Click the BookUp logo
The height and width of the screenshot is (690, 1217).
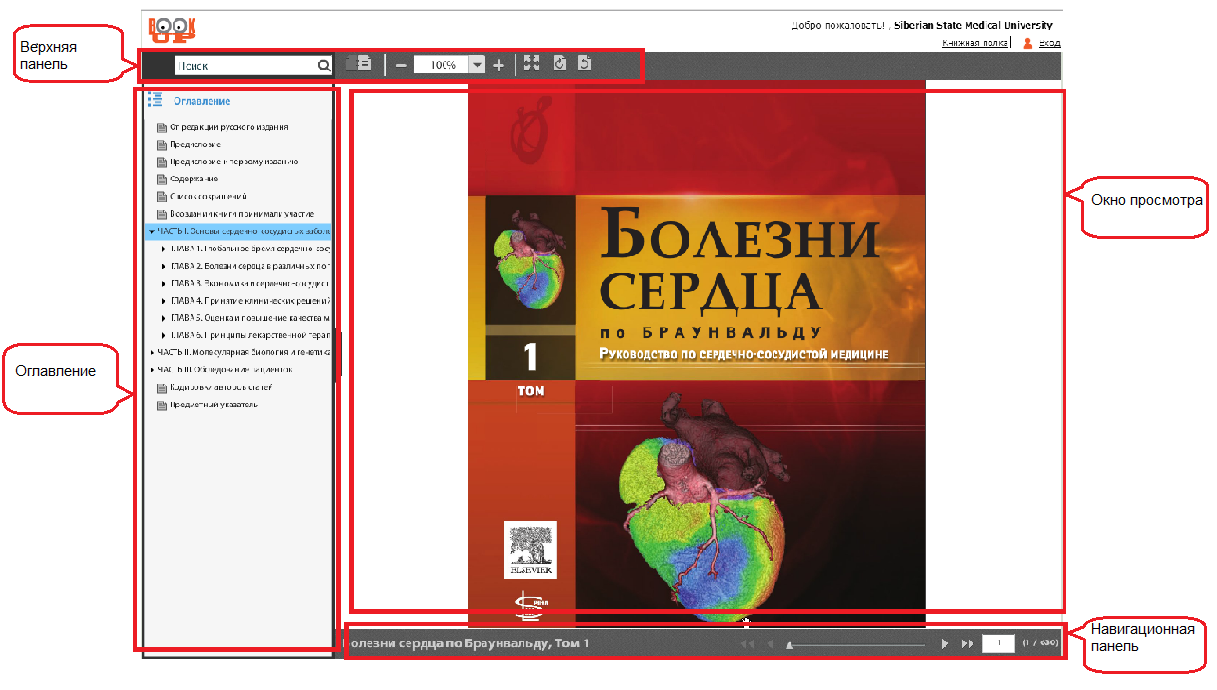[x=171, y=30]
